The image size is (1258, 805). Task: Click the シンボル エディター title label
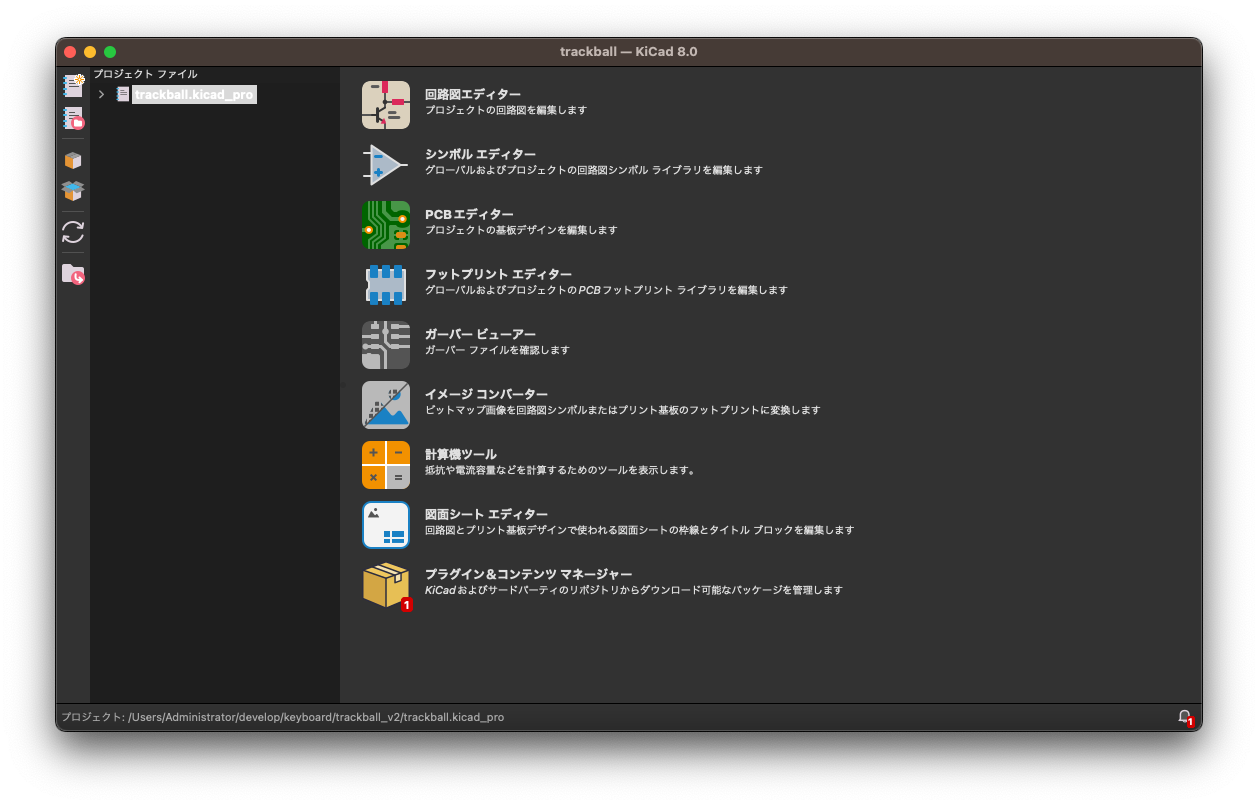click(x=480, y=154)
